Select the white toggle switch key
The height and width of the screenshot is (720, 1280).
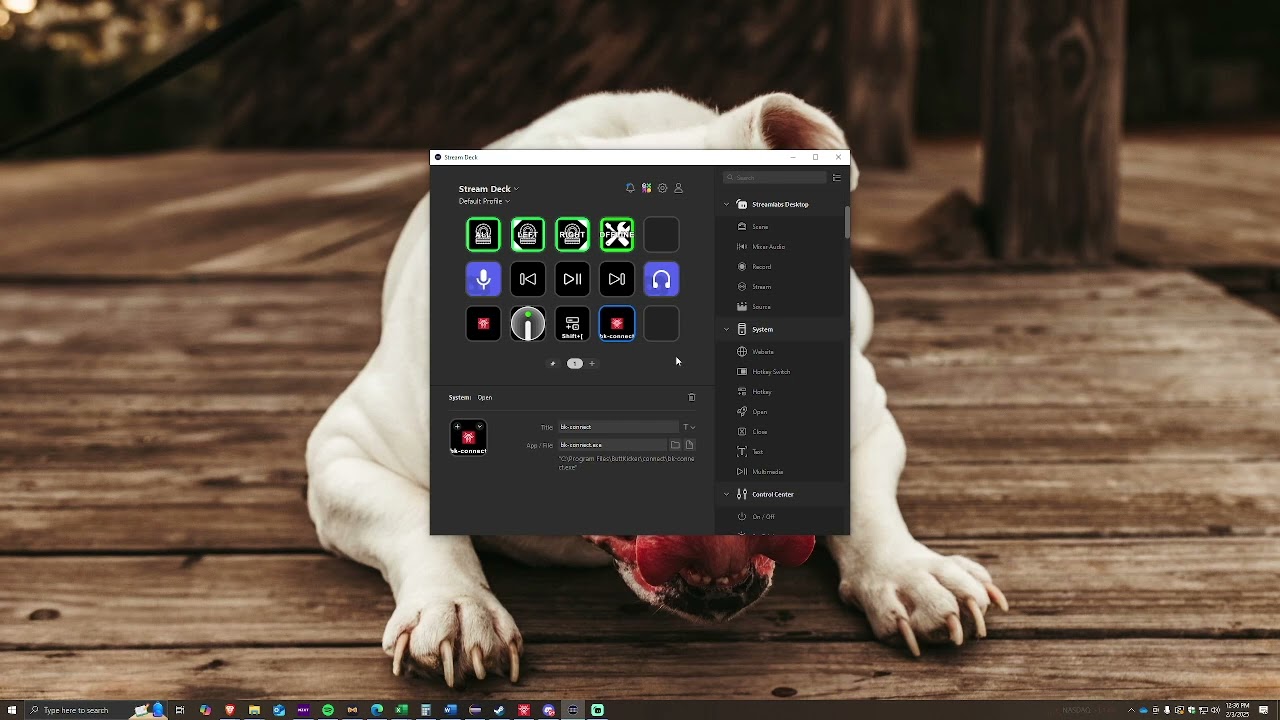click(x=528, y=324)
